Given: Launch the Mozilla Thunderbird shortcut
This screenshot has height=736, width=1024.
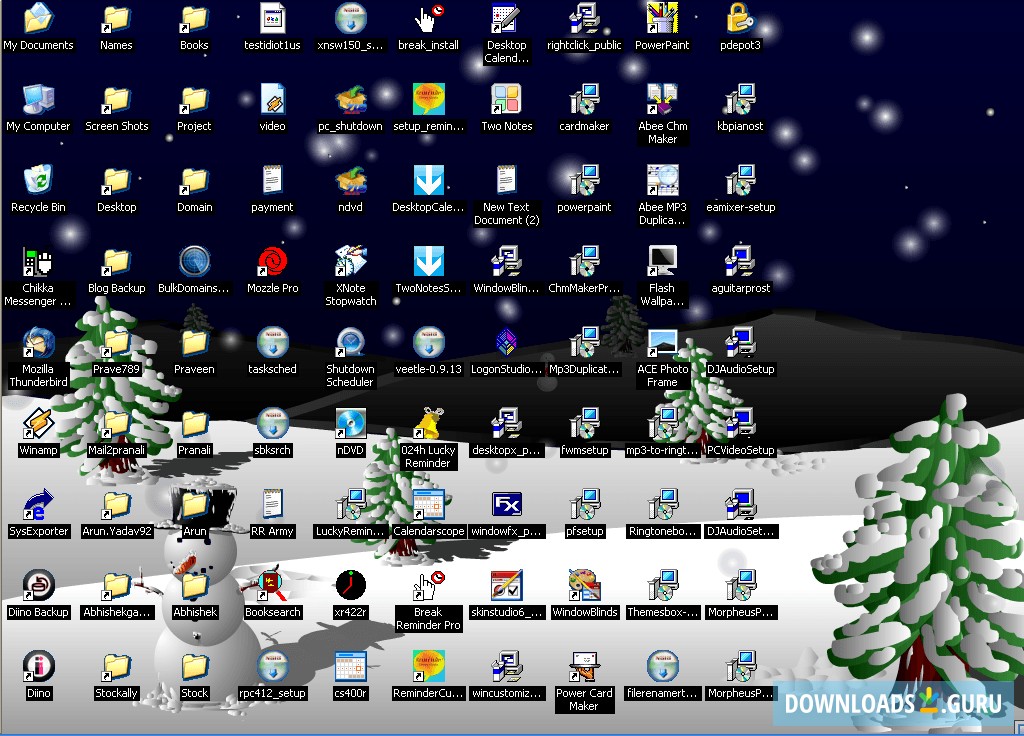Looking at the screenshot, I should coord(38,342).
